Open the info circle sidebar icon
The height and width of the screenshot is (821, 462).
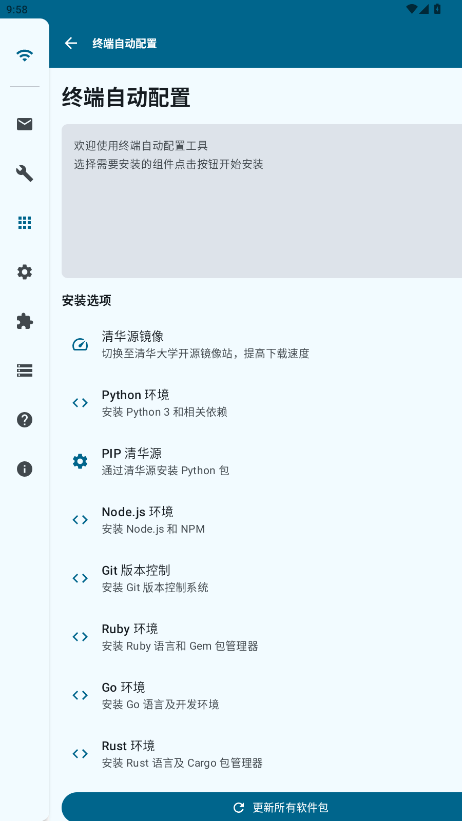coord(25,469)
